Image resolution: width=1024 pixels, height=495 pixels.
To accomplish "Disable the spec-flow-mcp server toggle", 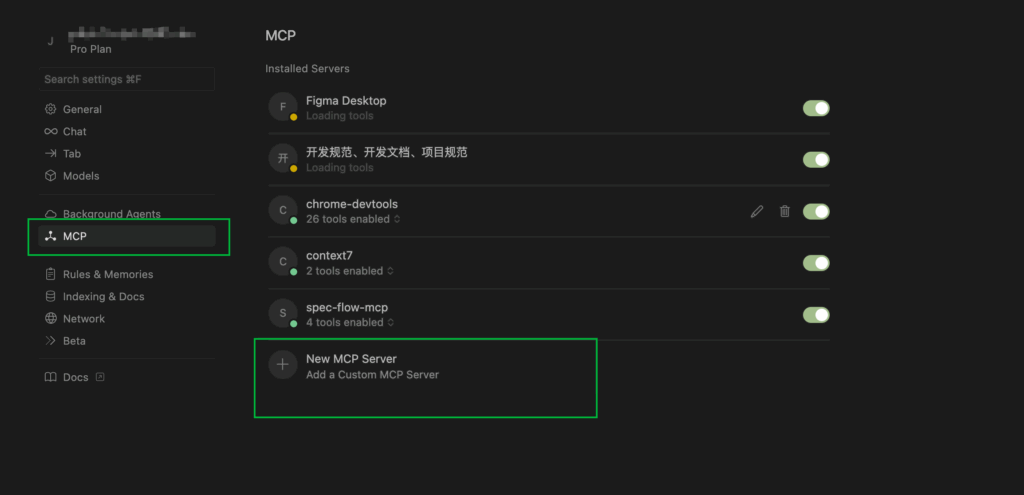I will point(816,315).
